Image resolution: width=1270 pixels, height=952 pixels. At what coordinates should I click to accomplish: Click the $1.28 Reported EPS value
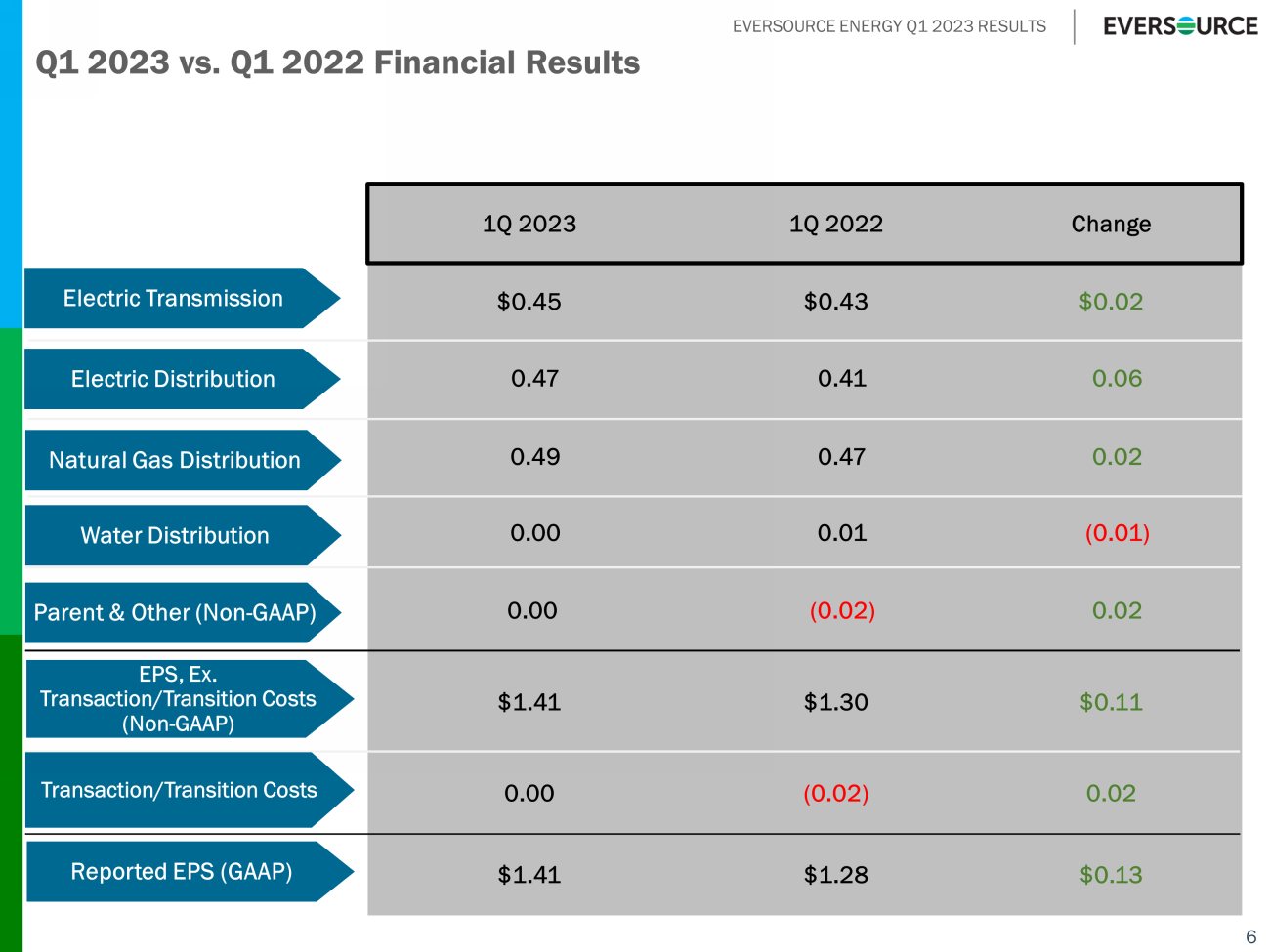pyautogui.click(x=836, y=875)
